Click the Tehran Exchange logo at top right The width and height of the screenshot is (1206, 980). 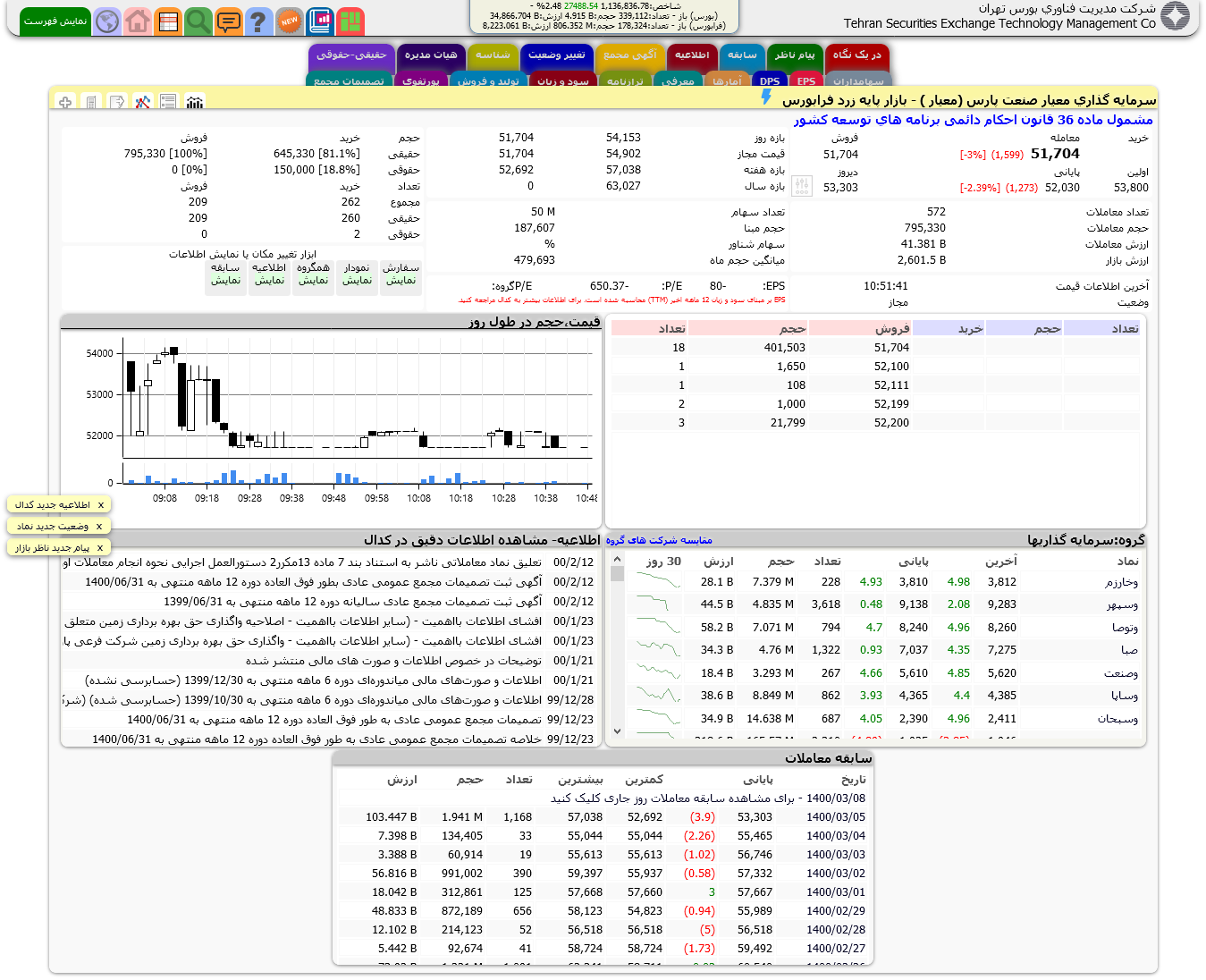click(1175, 15)
